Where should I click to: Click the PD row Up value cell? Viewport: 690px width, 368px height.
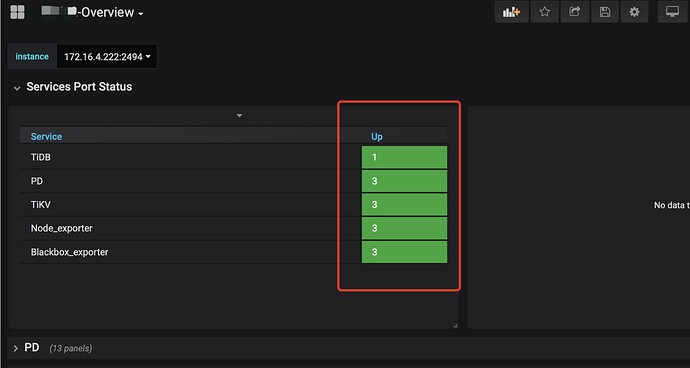point(404,181)
